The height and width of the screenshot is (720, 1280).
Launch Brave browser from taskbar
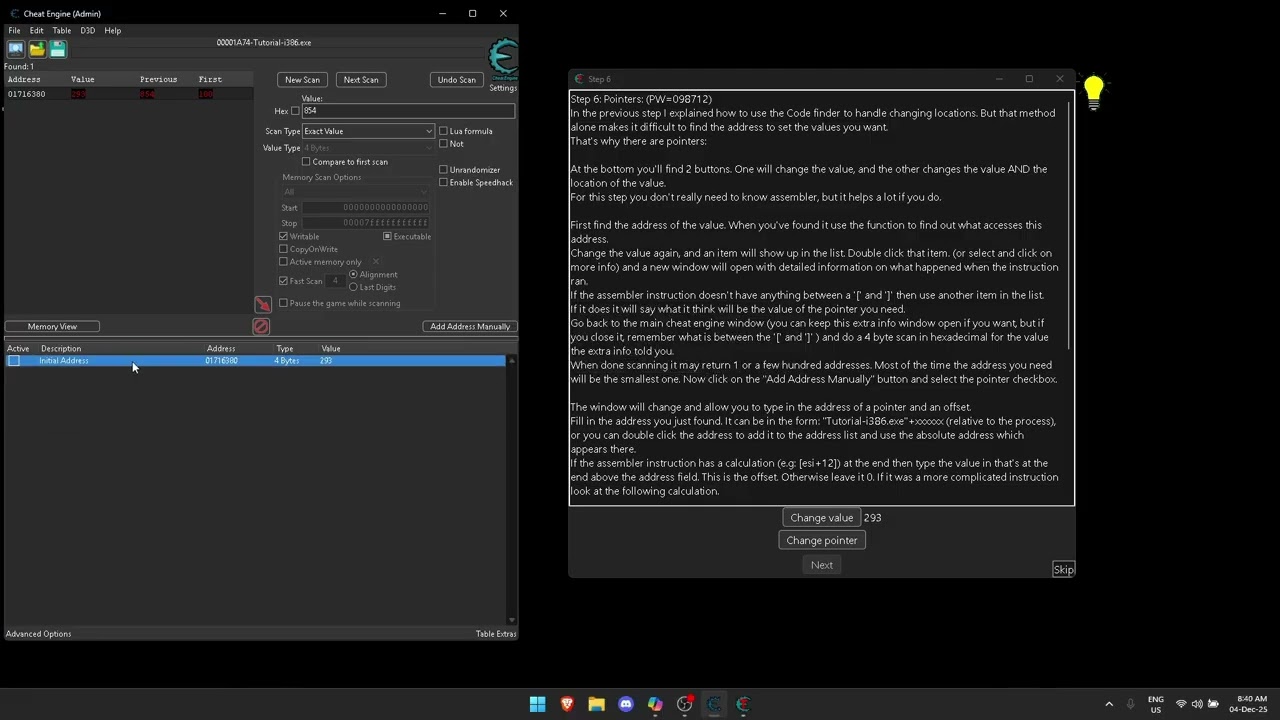[x=567, y=704]
